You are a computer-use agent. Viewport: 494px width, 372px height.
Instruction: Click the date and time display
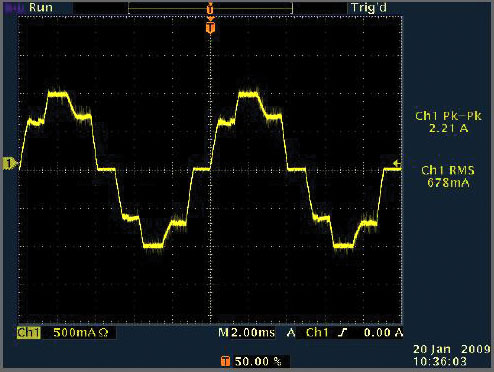[452, 355]
